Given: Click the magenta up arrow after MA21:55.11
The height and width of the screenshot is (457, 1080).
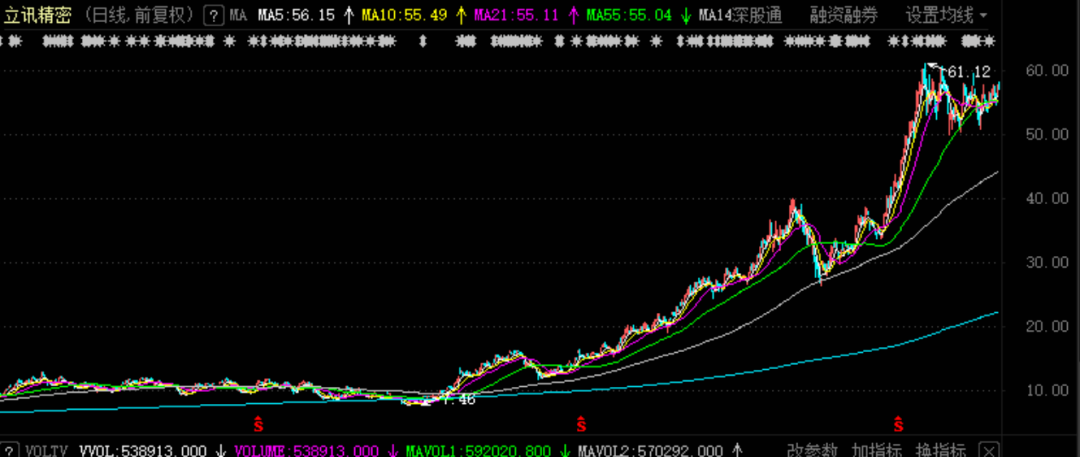Looking at the screenshot, I should [573, 14].
